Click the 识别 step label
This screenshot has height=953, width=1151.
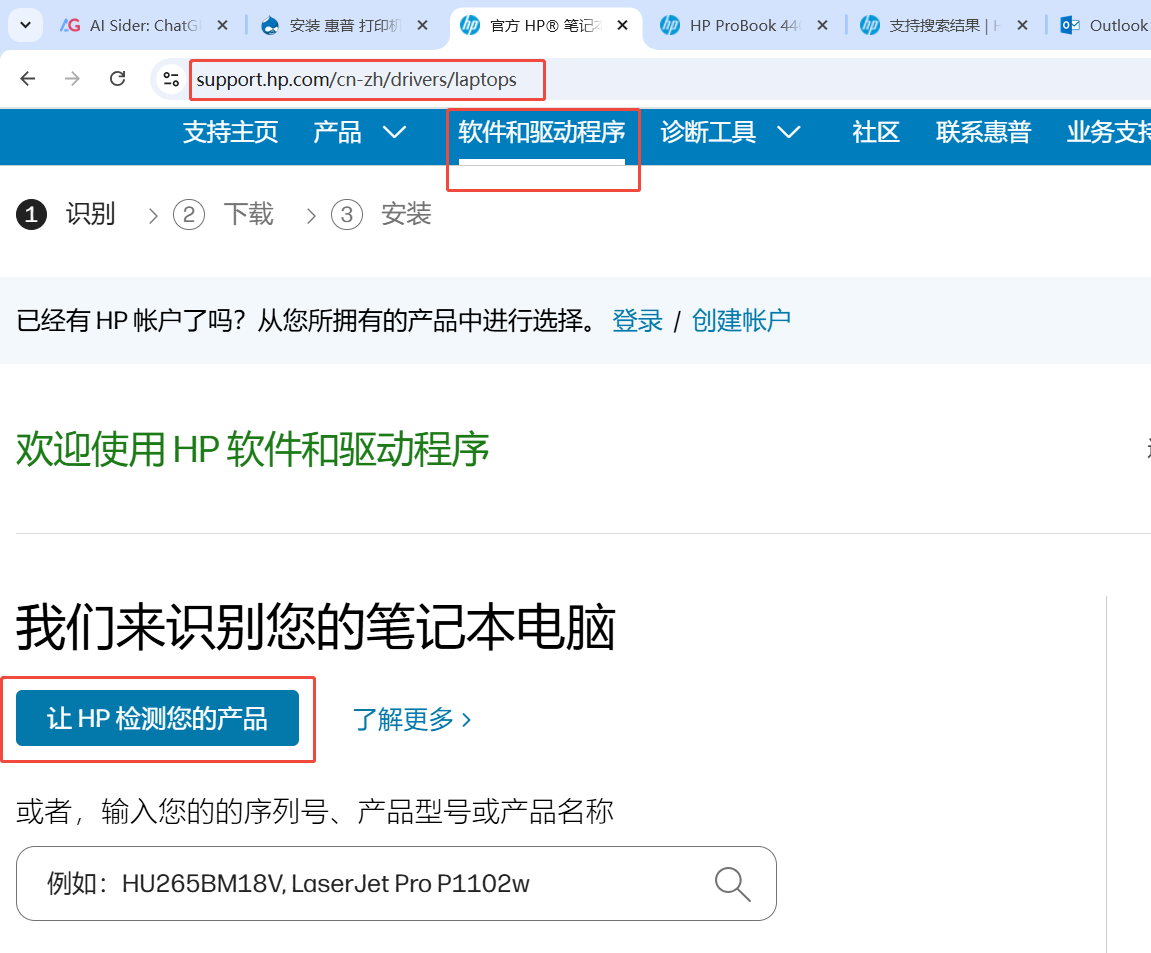[90, 214]
